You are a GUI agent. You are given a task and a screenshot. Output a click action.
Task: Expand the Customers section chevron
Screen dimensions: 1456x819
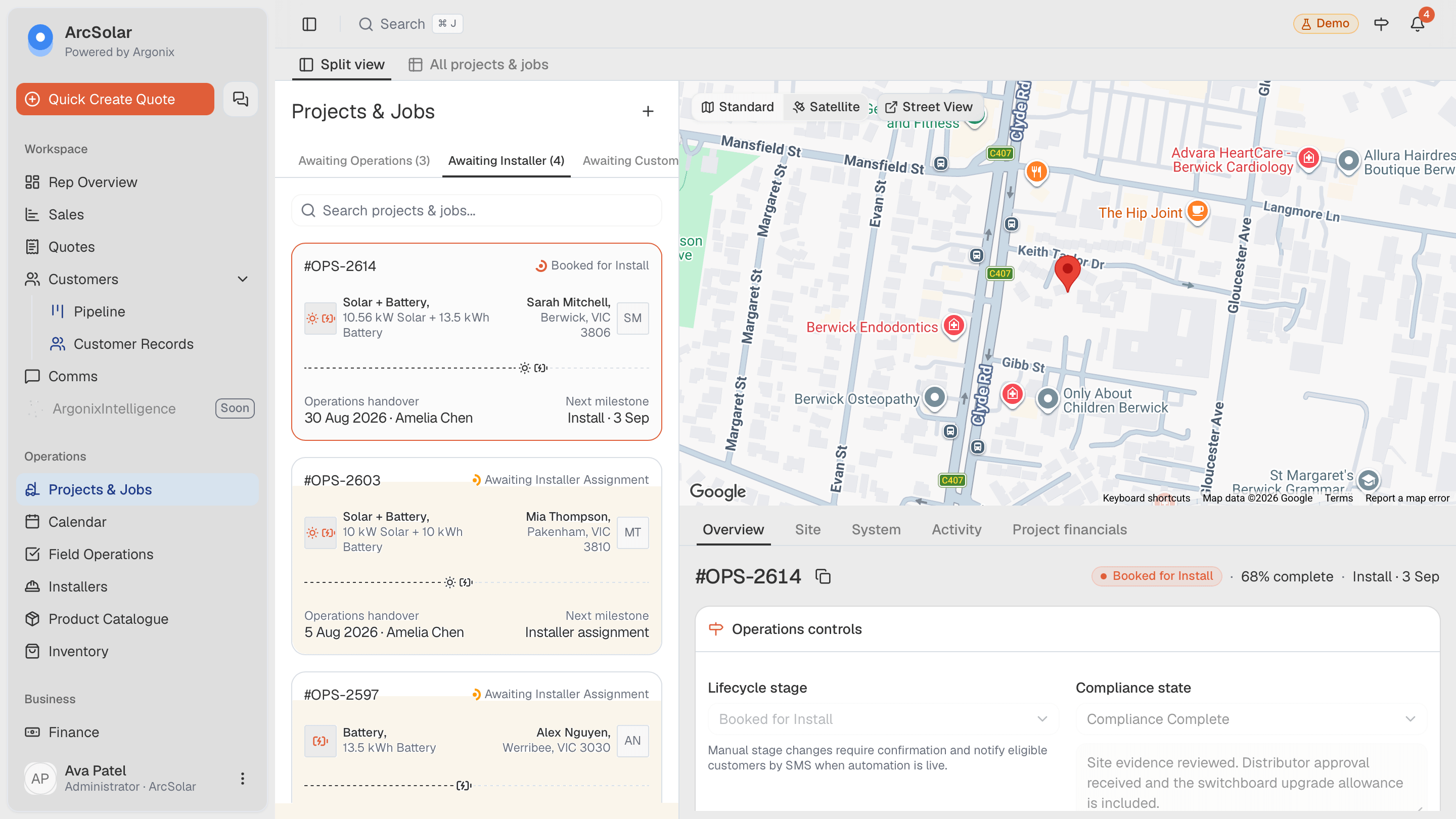coord(243,279)
